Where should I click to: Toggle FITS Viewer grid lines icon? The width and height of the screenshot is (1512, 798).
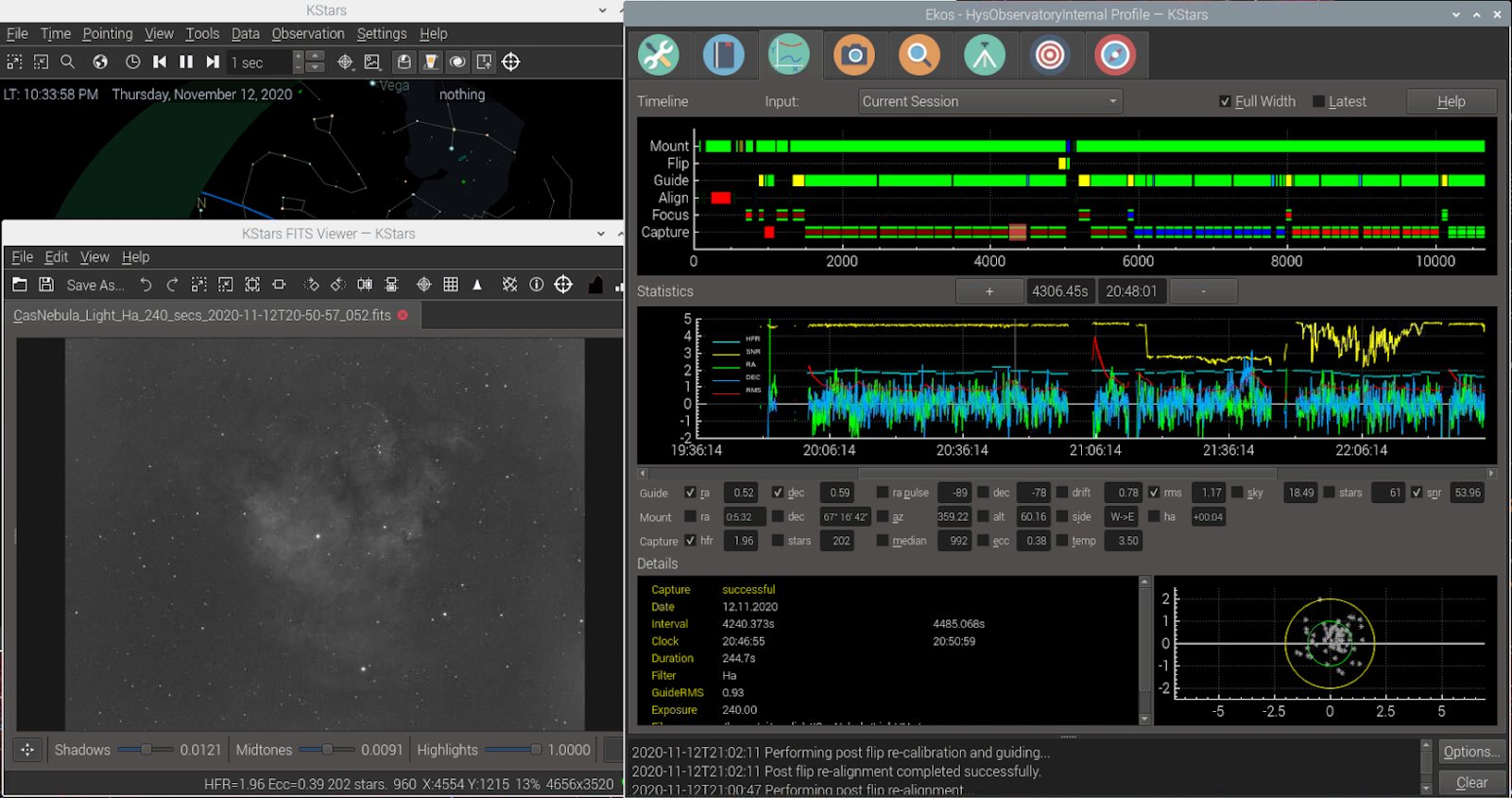click(451, 285)
